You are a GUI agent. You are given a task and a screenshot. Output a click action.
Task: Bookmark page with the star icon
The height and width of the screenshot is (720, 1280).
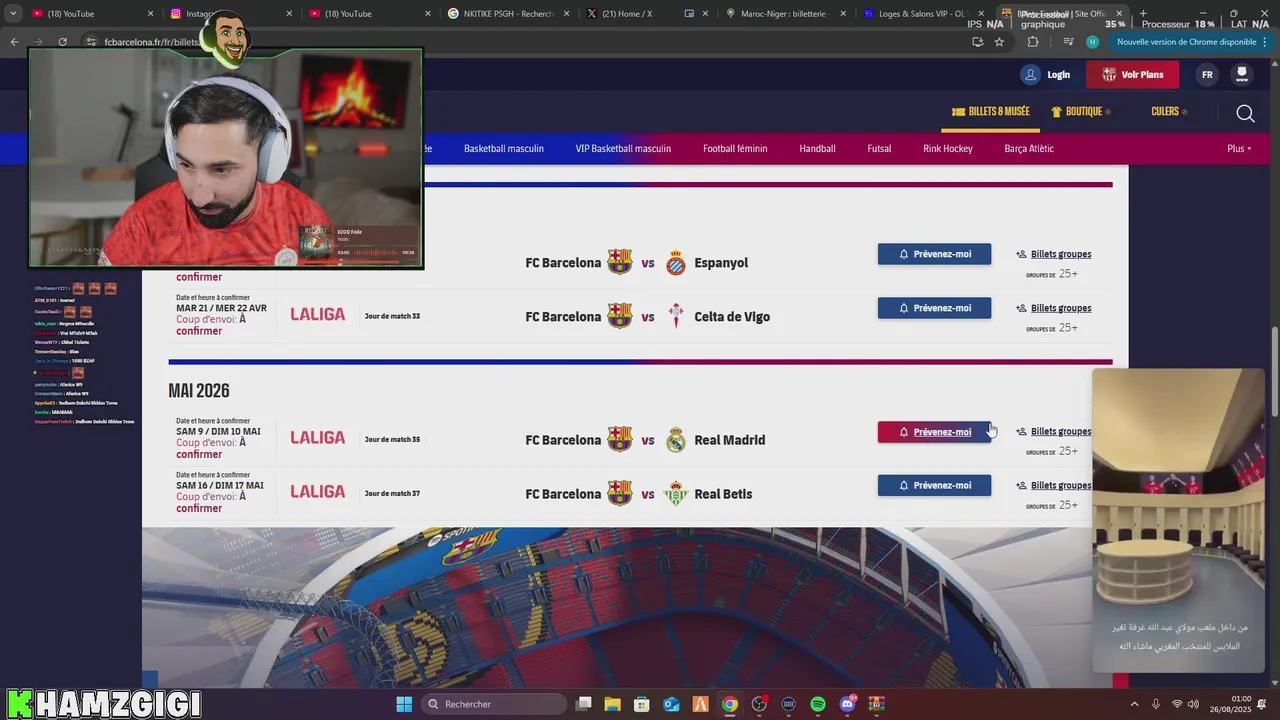point(999,42)
